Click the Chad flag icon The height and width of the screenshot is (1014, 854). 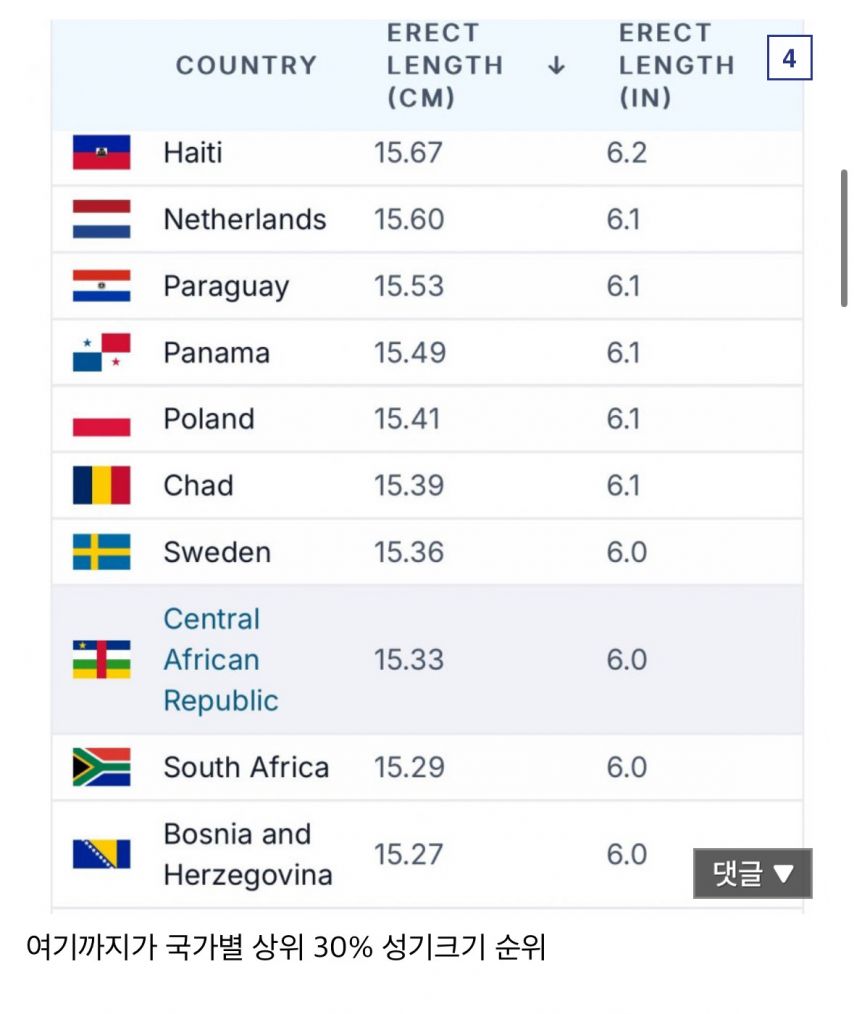[101, 485]
